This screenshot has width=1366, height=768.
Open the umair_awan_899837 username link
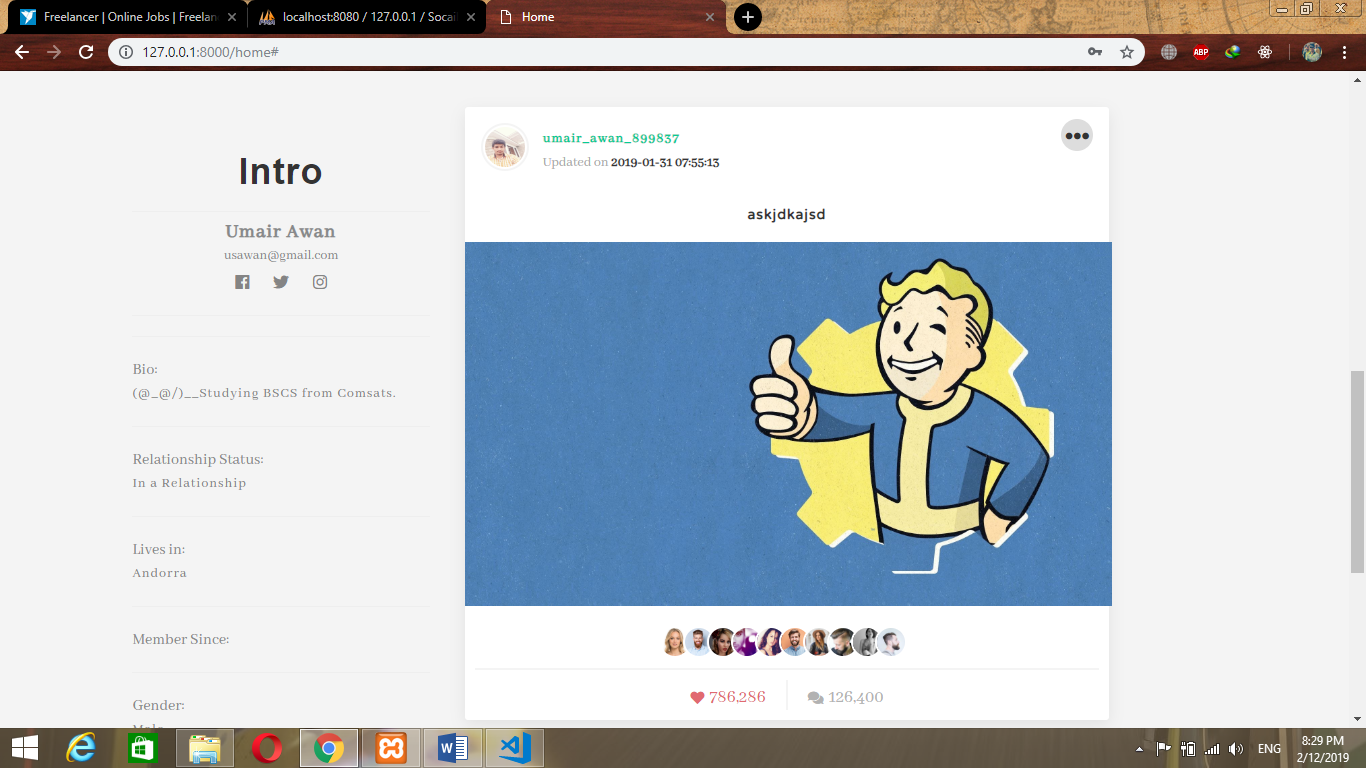[x=611, y=138]
